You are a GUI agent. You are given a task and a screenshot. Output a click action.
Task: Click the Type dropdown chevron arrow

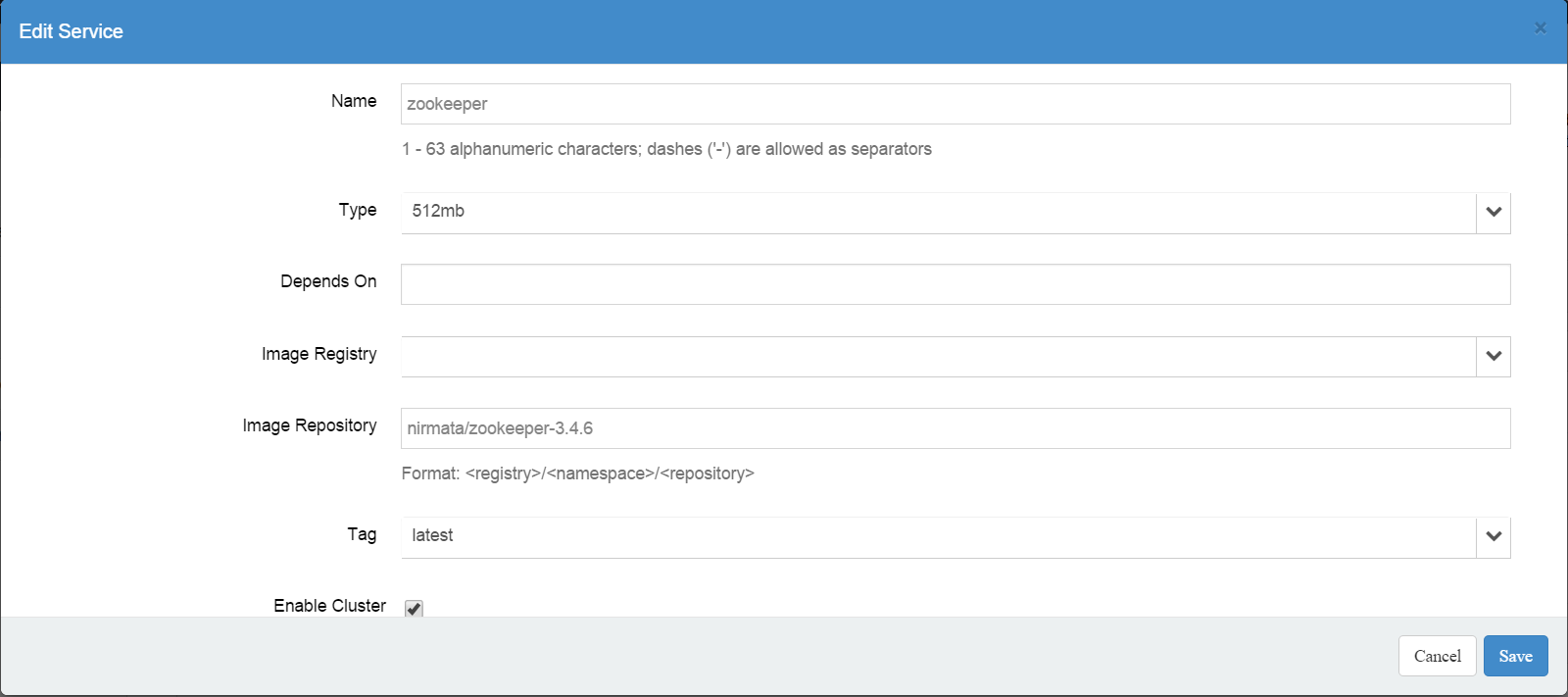1494,213
